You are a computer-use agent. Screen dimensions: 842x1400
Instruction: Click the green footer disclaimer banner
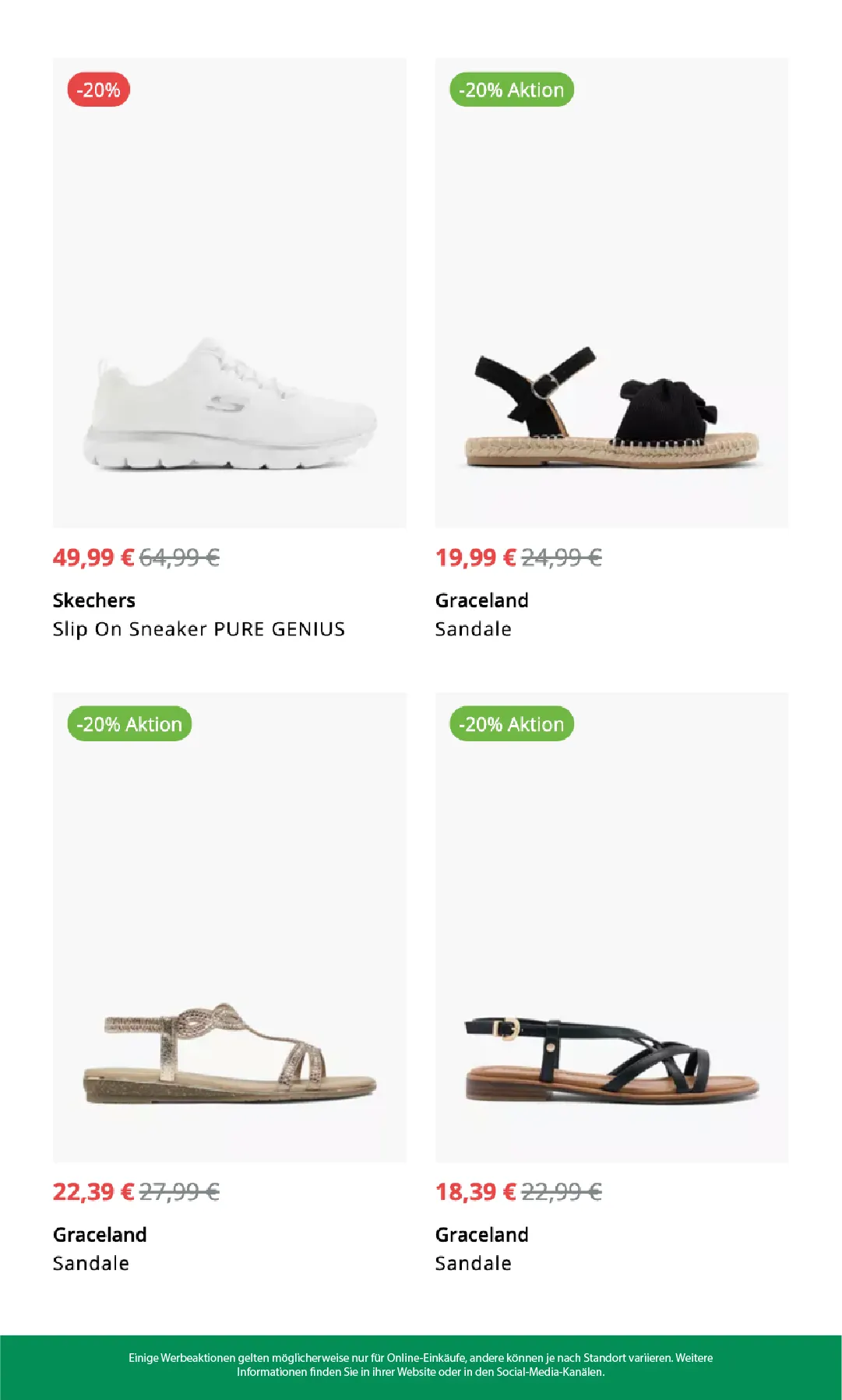tap(421, 1367)
